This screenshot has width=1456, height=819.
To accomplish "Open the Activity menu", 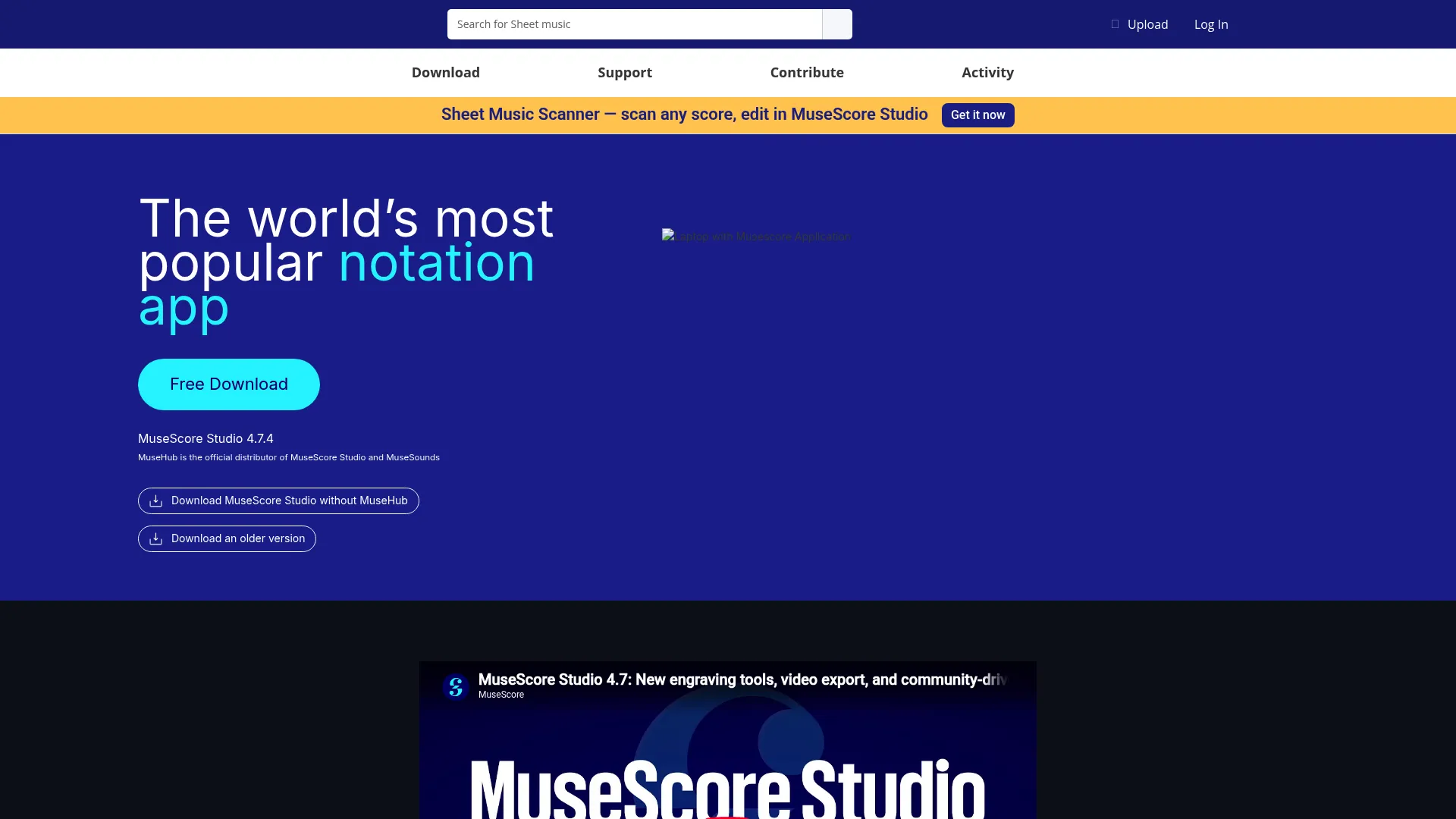I will (x=987, y=73).
